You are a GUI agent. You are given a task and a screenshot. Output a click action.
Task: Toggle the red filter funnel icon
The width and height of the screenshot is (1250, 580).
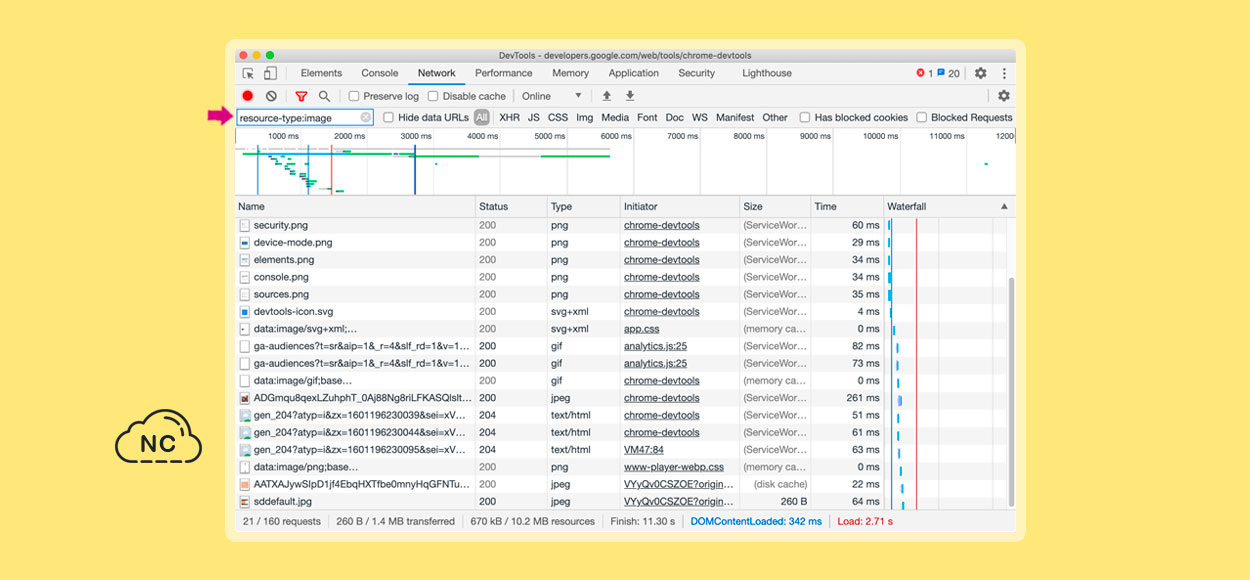point(301,96)
